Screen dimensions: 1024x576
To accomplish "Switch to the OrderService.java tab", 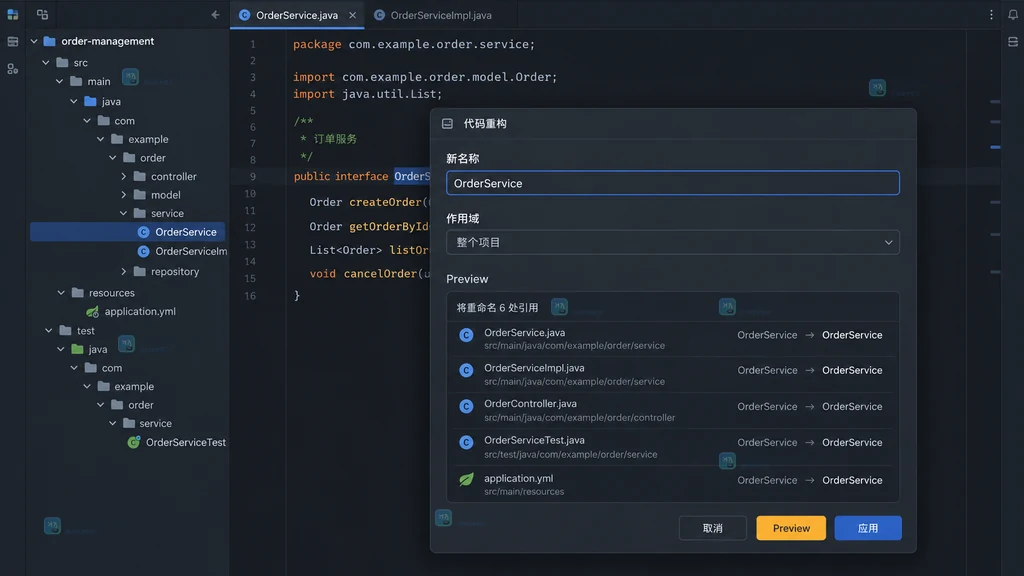I will (297, 15).
